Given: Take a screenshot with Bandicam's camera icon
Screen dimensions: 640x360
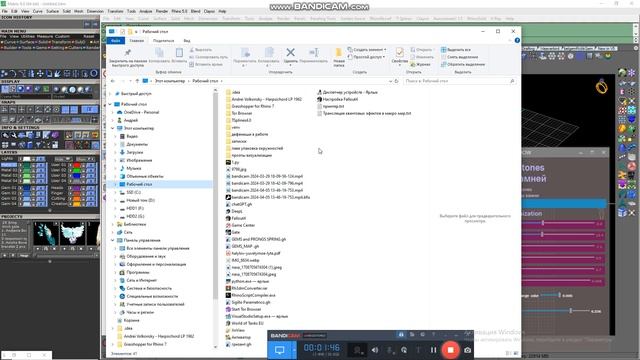Looking at the screenshot, I should coord(467,350).
